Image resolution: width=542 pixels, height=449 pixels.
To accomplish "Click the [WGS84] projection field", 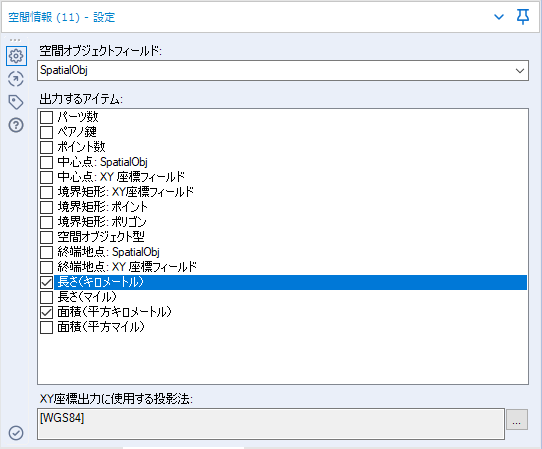I will (x=271, y=424).
